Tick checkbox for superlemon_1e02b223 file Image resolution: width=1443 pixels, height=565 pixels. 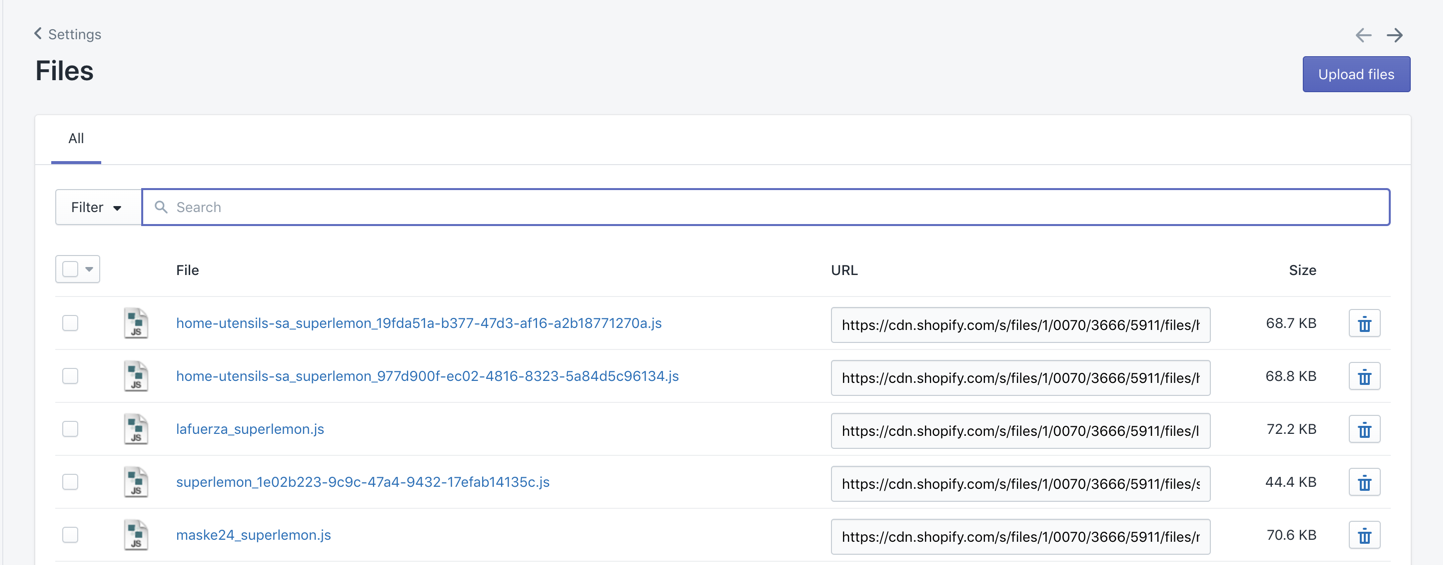click(x=70, y=482)
